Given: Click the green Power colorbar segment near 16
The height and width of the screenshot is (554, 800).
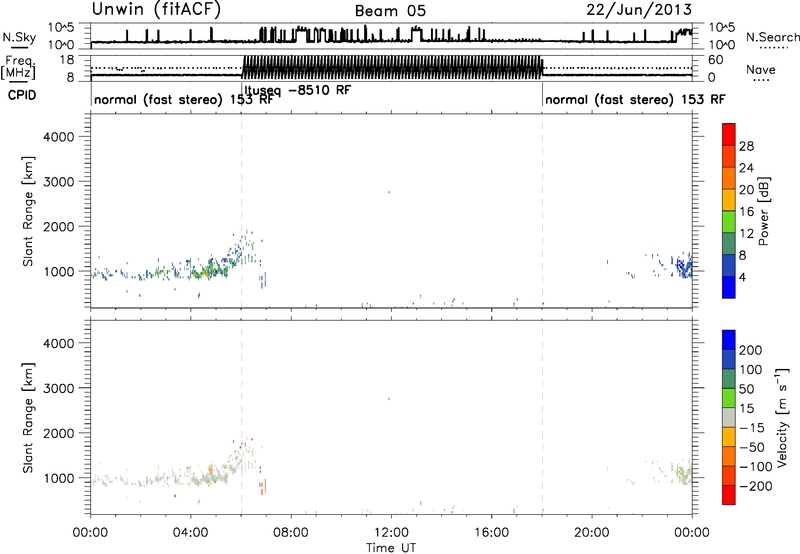Looking at the screenshot, I should tap(729, 221).
